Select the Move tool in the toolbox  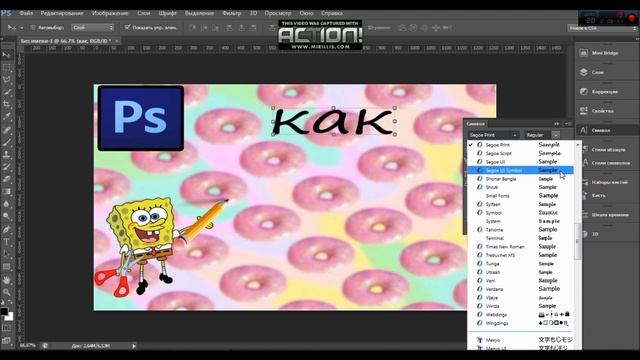click(7, 55)
